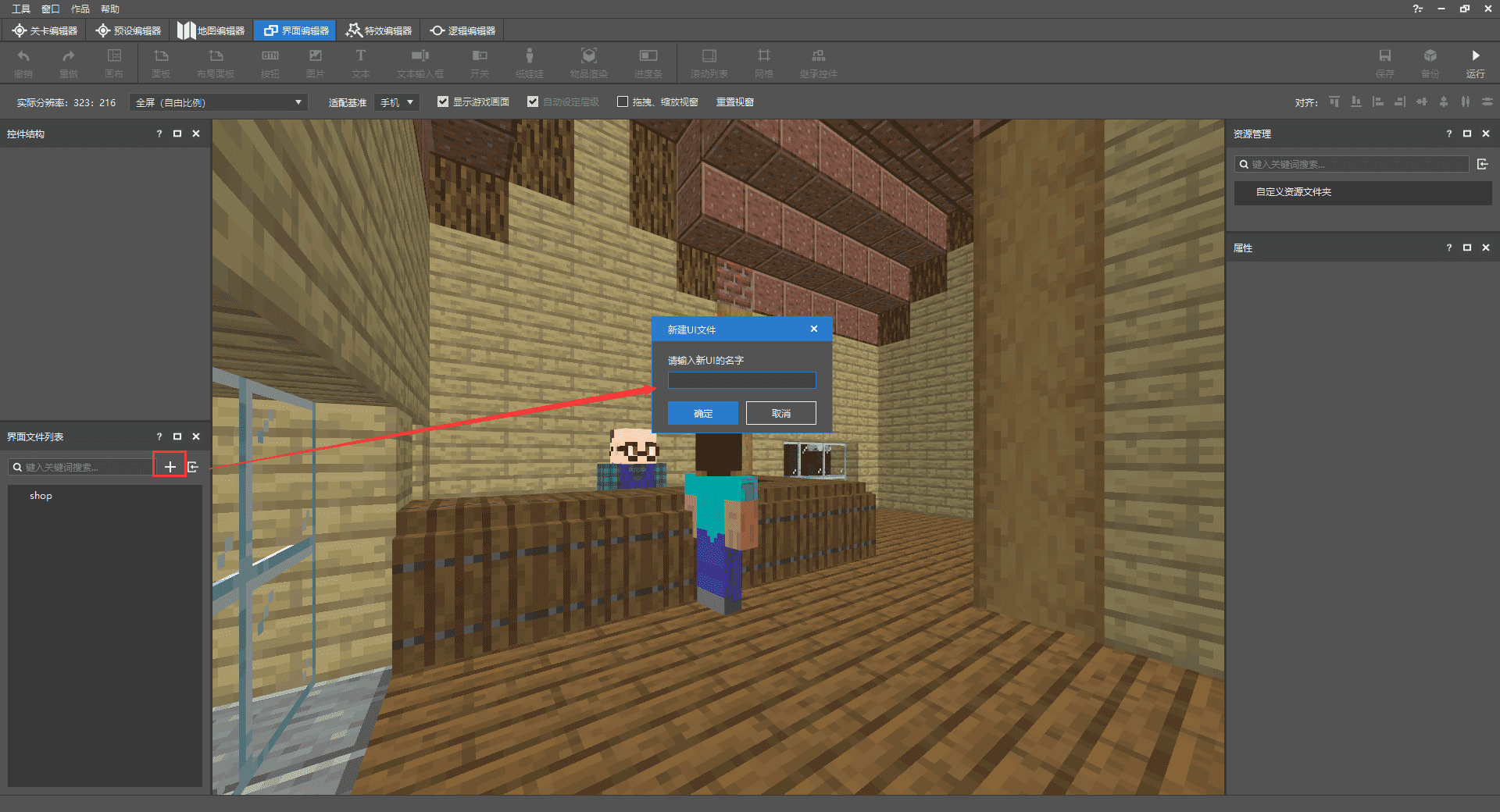Image resolution: width=1500 pixels, height=812 pixels.
Task: Click 确定 in the new UI dialog
Action: pos(702,413)
